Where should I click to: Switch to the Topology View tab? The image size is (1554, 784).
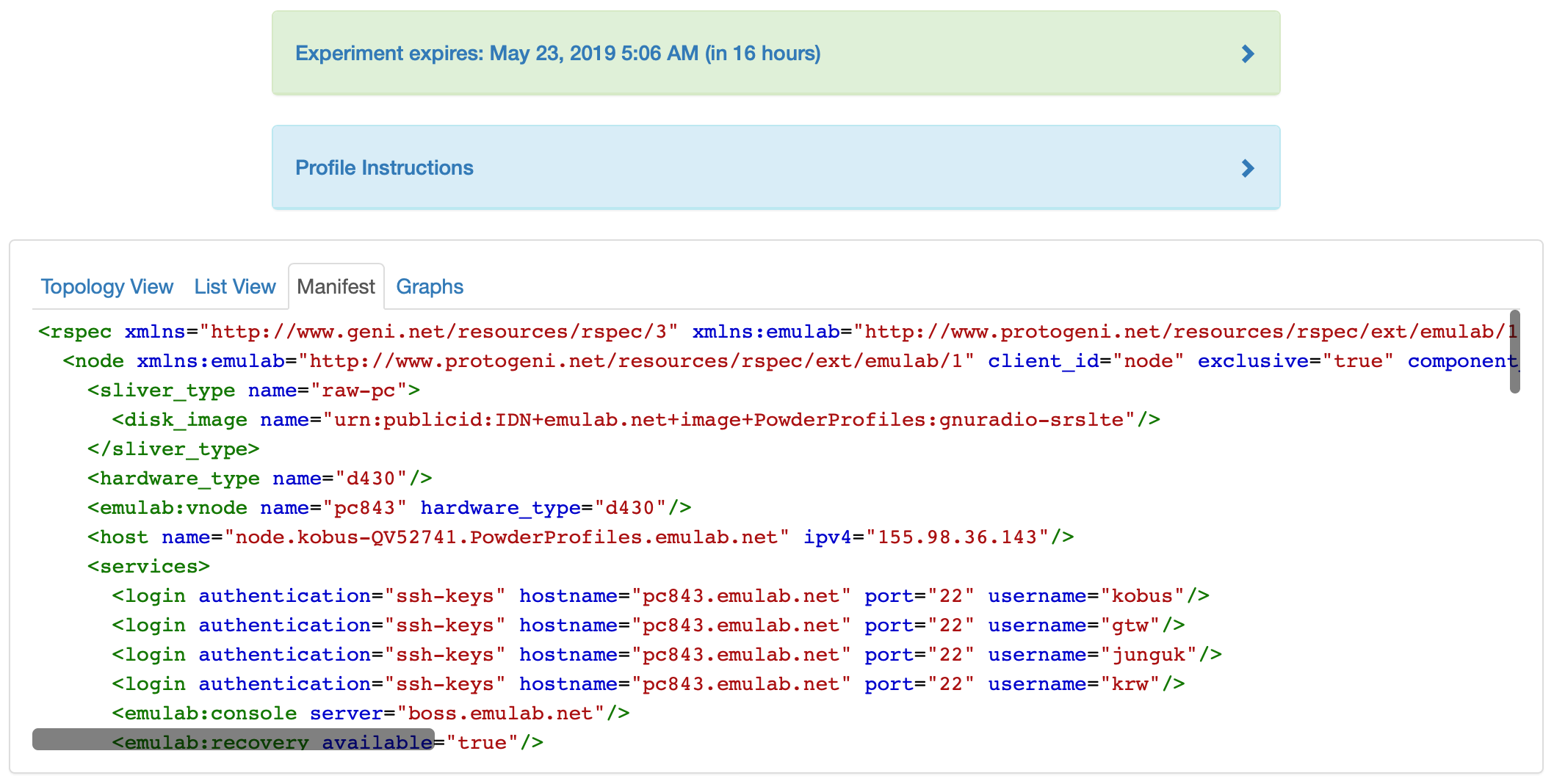click(106, 287)
